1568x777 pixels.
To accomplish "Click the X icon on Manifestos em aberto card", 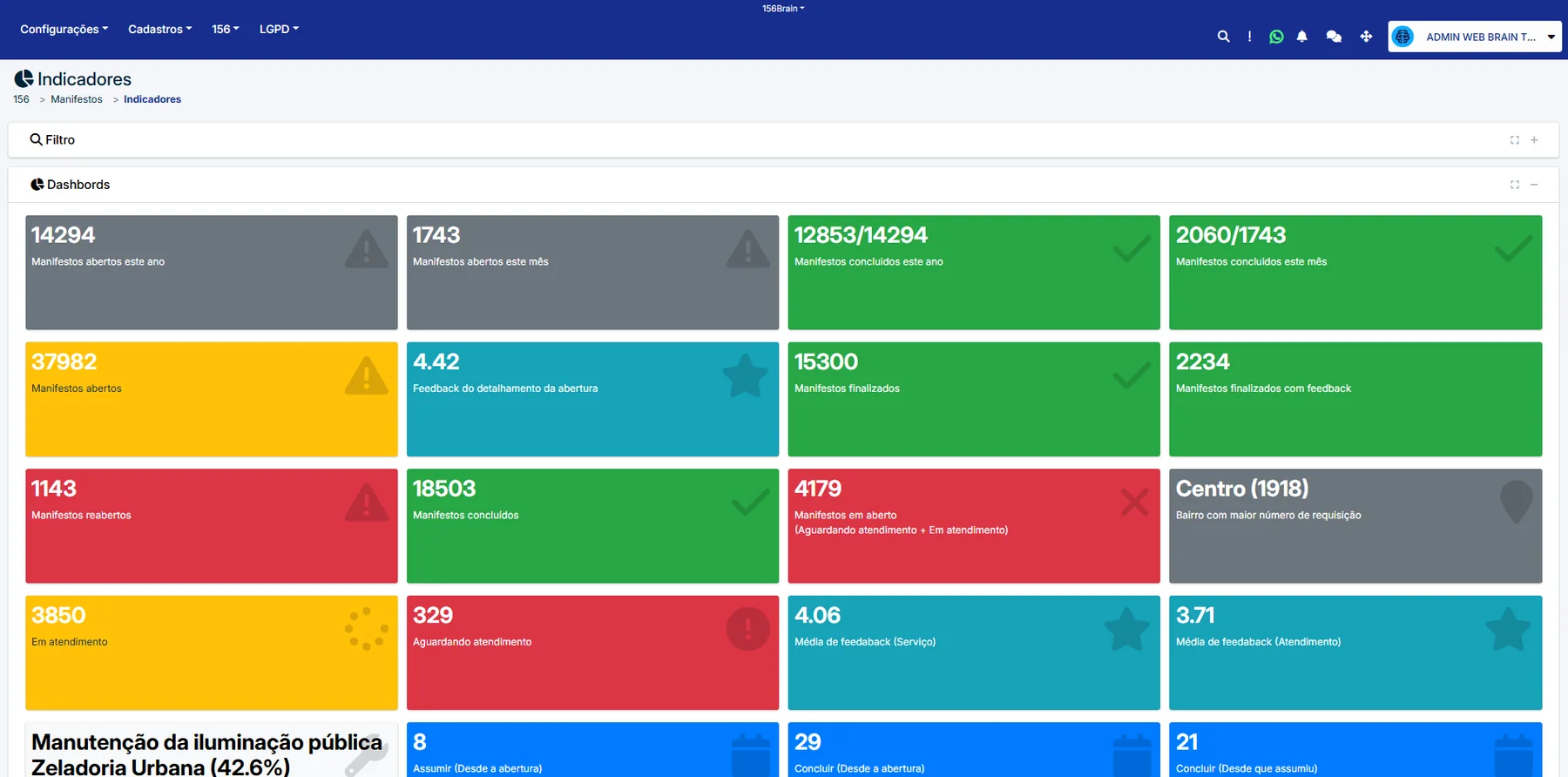I will [x=1134, y=502].
